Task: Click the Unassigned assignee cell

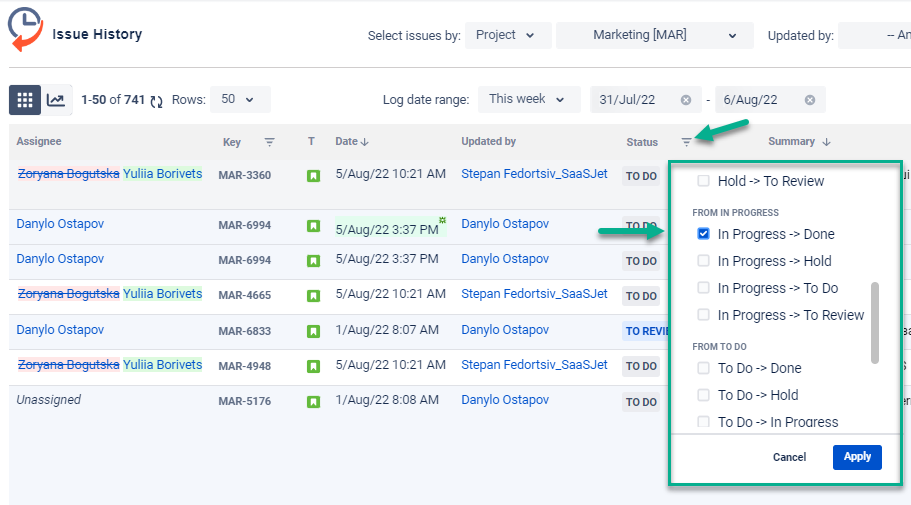Action: click(48, 400)
